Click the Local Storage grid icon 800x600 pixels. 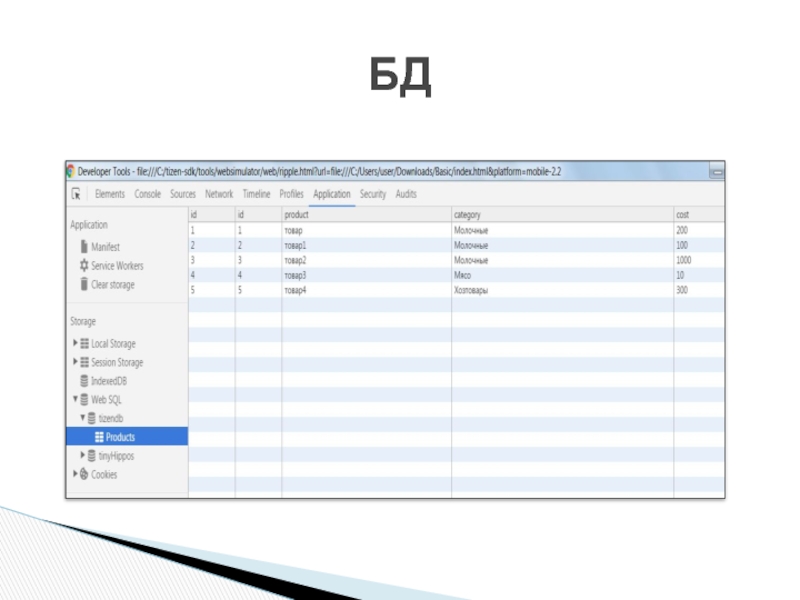[x=85, y=343]
